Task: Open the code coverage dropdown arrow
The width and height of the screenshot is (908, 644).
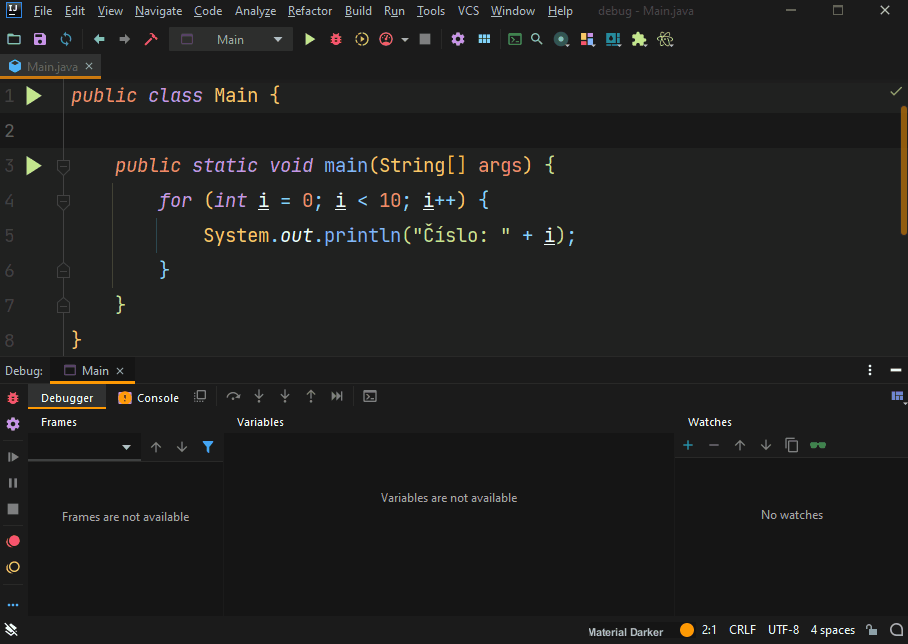Action: point(404,39)
